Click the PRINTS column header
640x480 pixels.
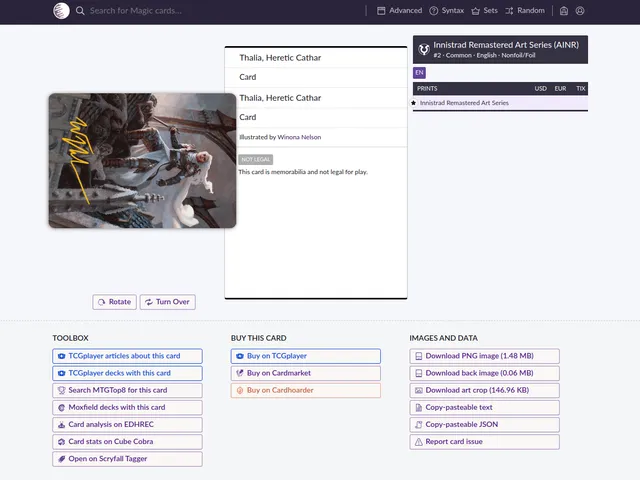[x=427, y=89]
